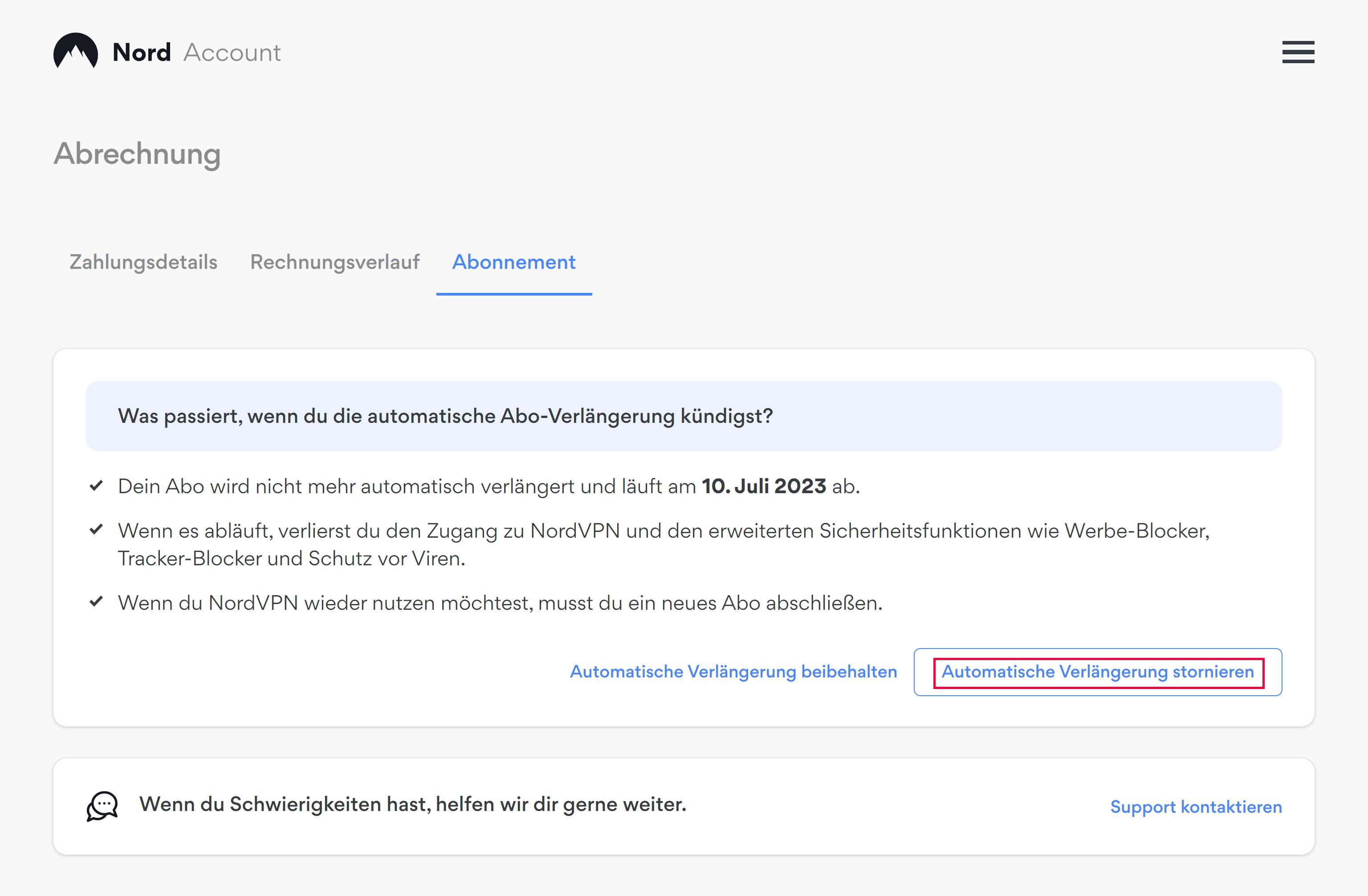1368x896 pixels.
Task: Select the Abonnement tab
Action: [x=514, y=262]
